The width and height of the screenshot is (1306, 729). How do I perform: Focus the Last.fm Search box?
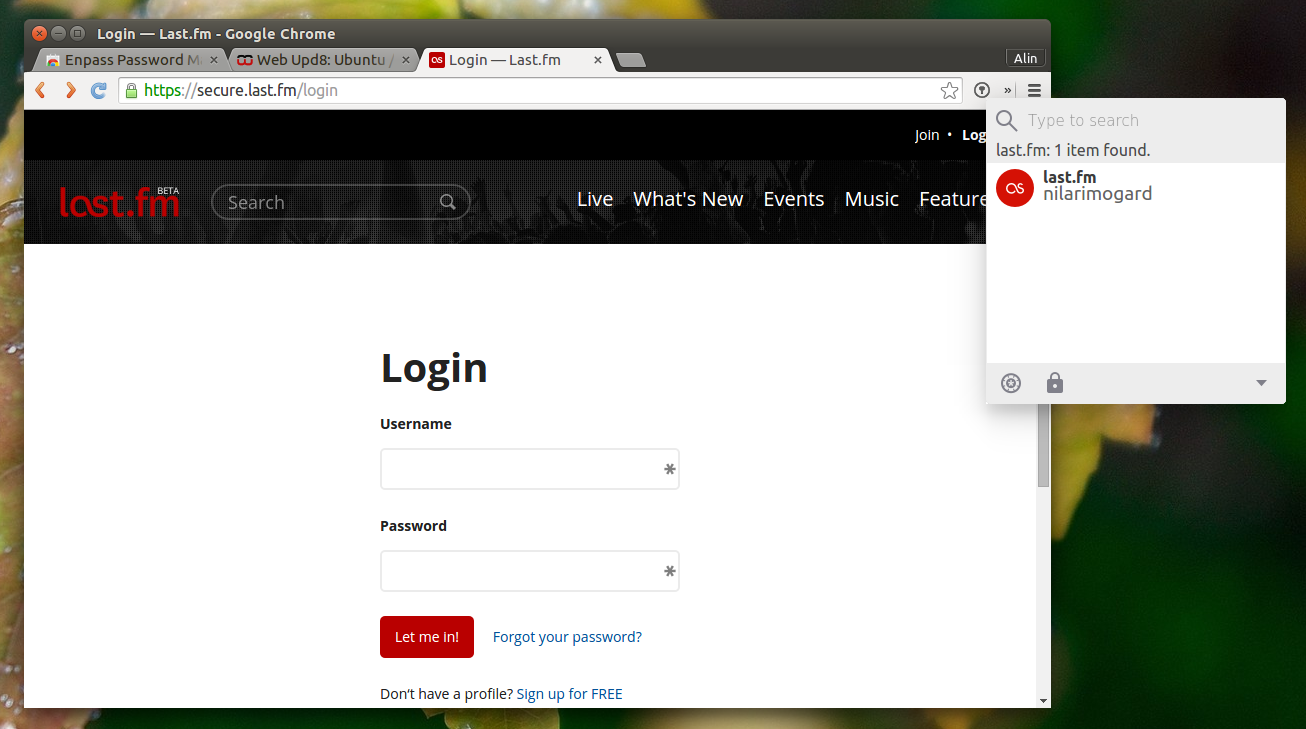point(341,202)
